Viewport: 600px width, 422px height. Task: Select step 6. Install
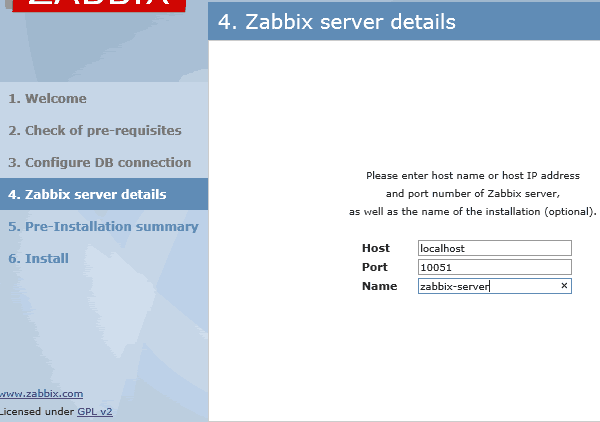(38, 258)
